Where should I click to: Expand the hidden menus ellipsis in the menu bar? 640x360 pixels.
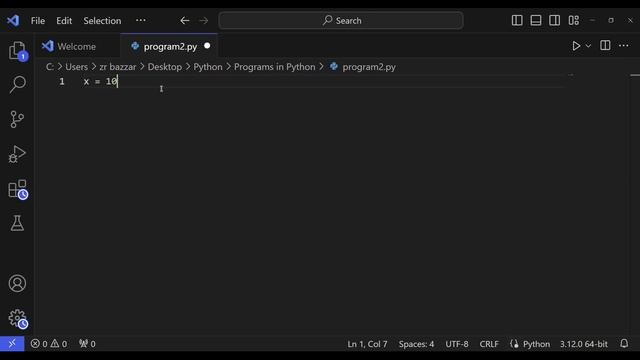(x=140, y=20)
